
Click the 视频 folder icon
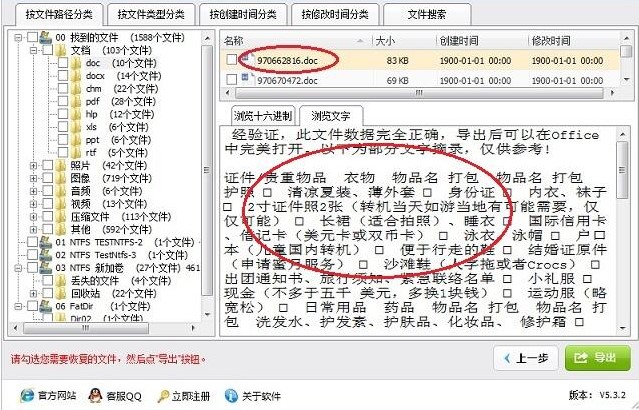[61, 204]
